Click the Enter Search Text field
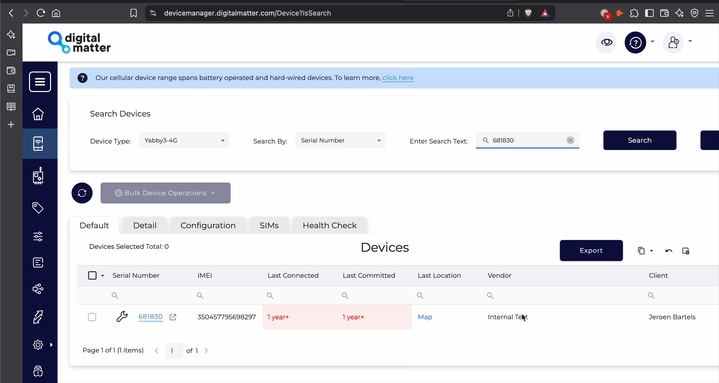 point(527,140)
